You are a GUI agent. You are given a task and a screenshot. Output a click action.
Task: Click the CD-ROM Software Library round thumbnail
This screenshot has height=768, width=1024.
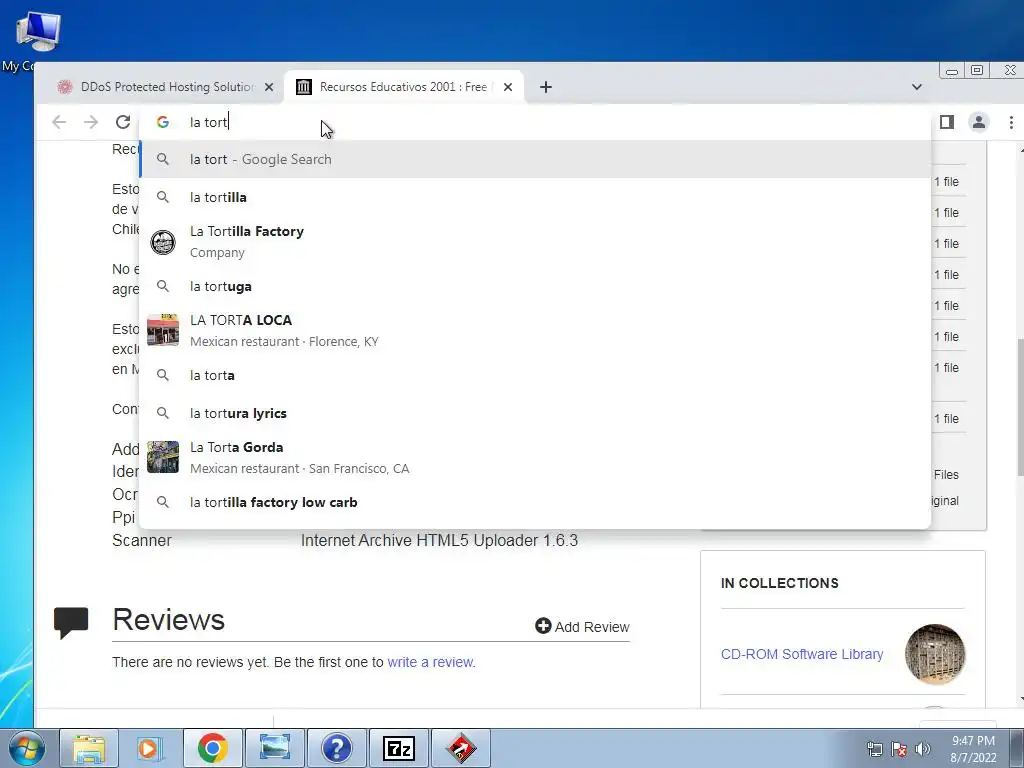(935, 654)
